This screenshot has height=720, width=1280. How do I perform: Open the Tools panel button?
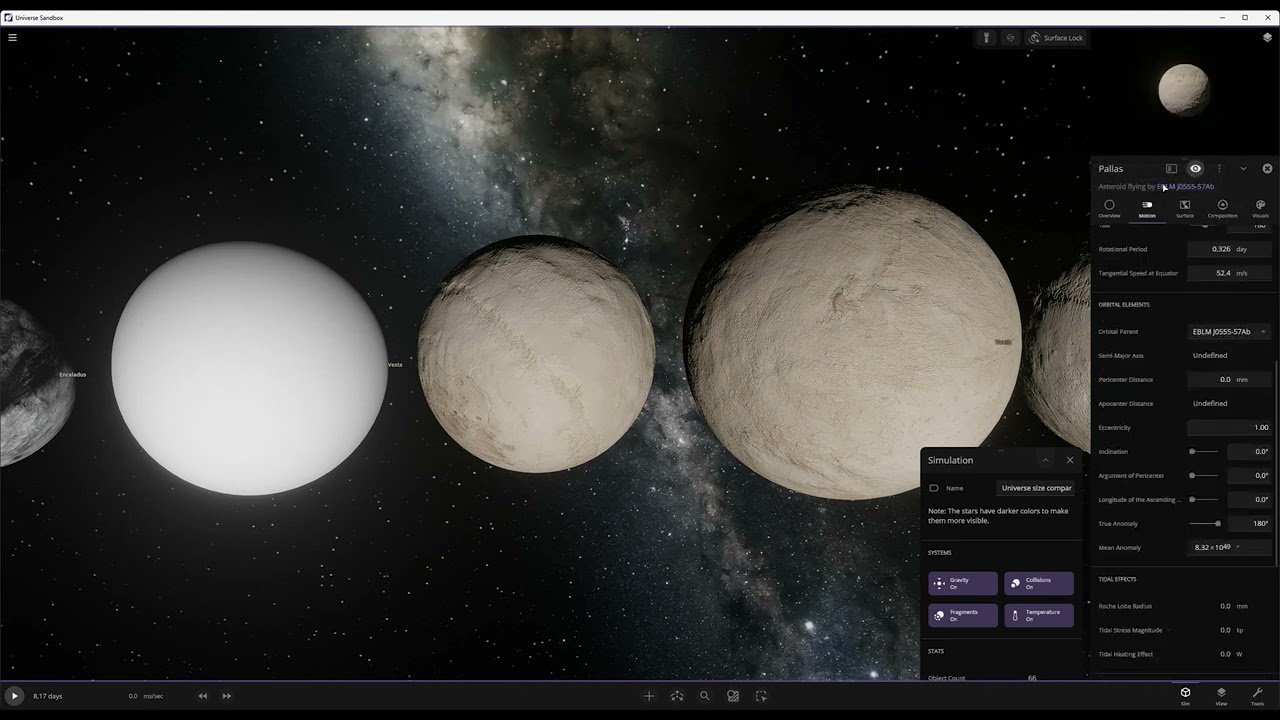(x=1257, y=696)
